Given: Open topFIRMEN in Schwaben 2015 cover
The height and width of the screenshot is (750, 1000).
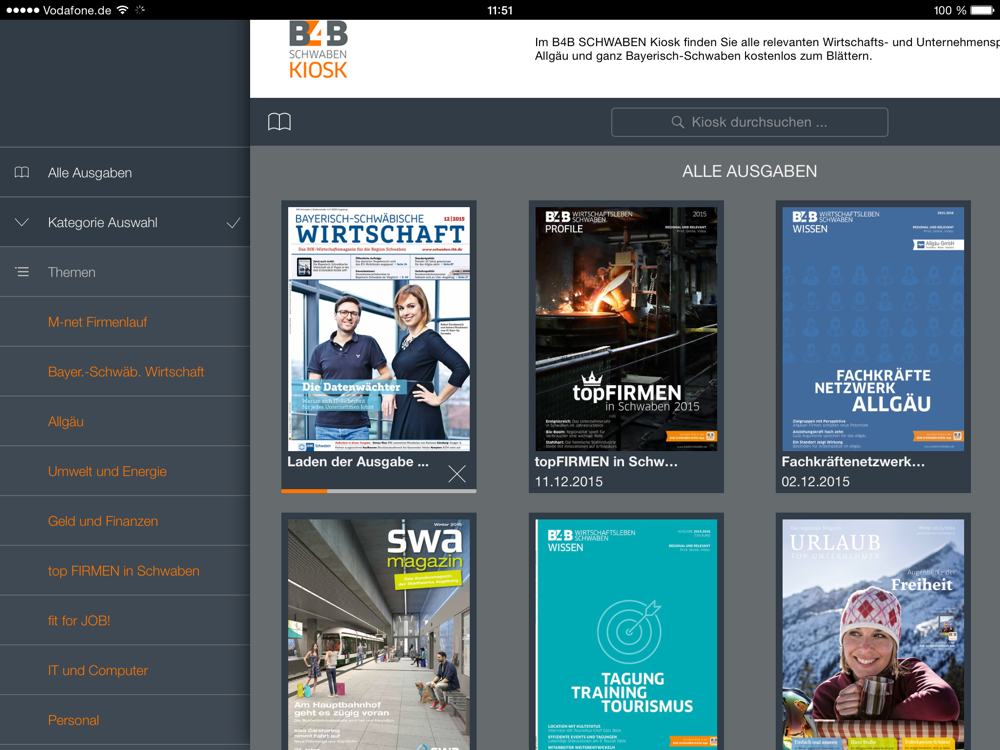Looking at the screenshot, I should click(x=626, y=328).
